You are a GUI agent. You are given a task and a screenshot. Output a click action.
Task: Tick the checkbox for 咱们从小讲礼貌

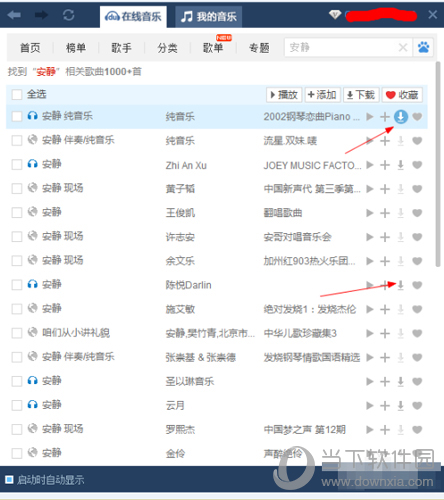[x=17, y=333]
